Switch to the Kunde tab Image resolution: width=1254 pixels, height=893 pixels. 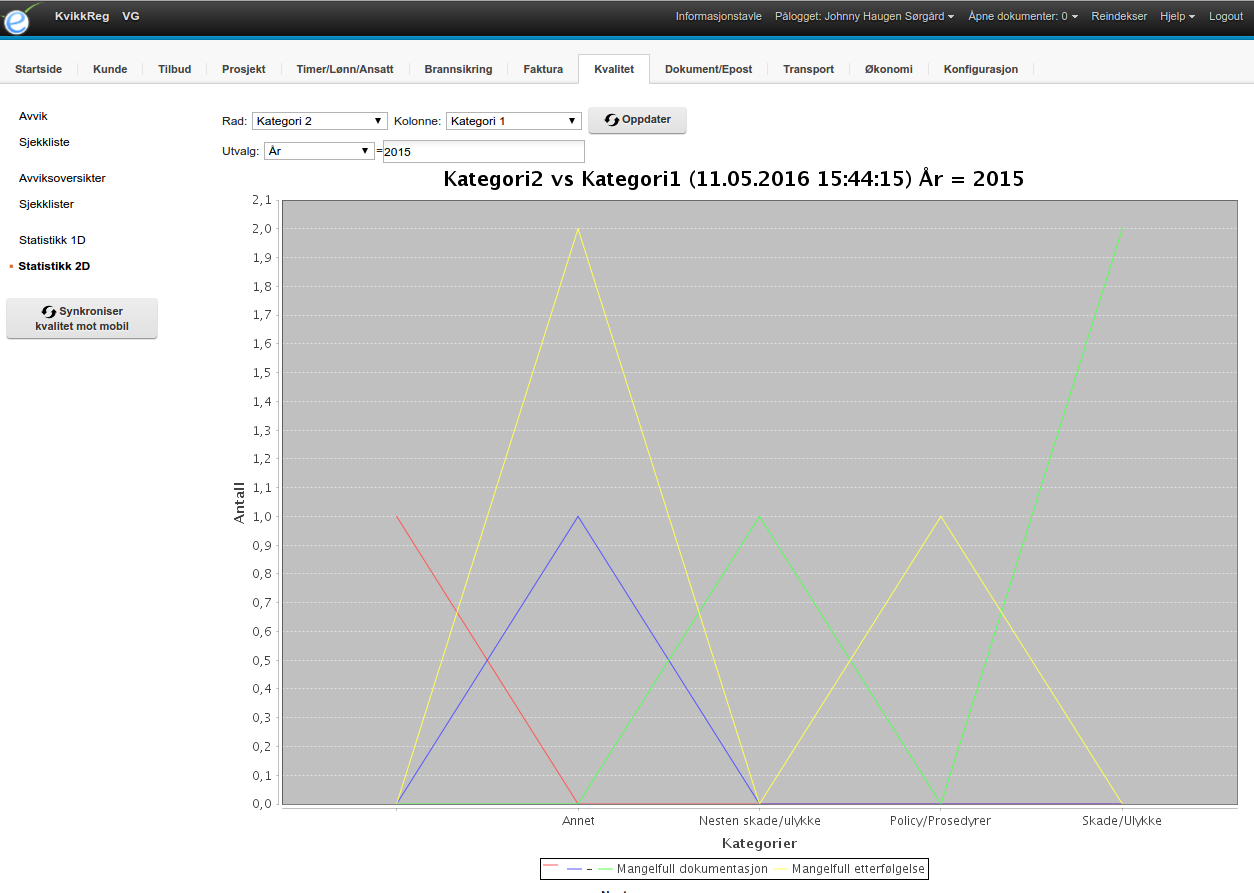point(110,69)
